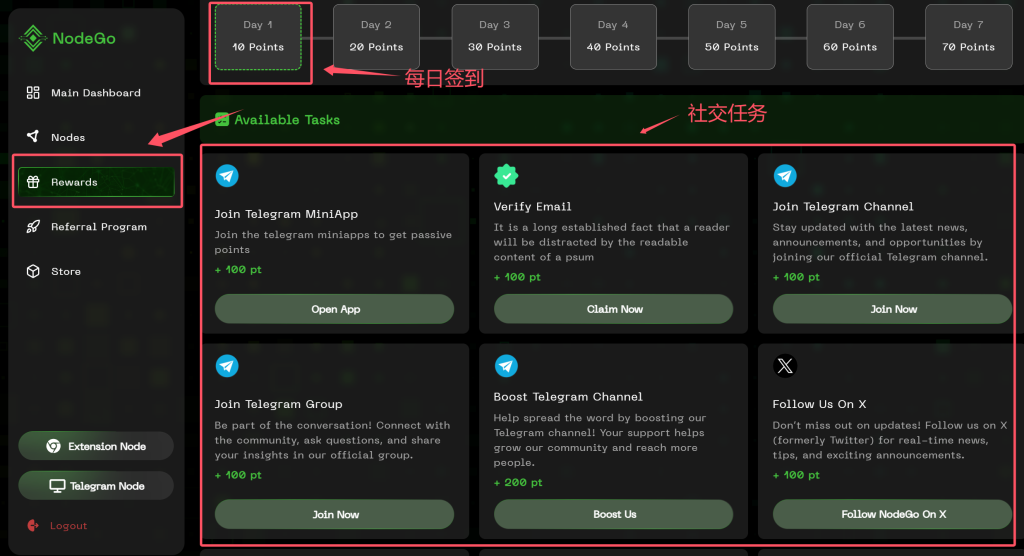Click the Join Telegram Channel title
The height and width of the screenshot is (556, 1024).
point(843,206)
